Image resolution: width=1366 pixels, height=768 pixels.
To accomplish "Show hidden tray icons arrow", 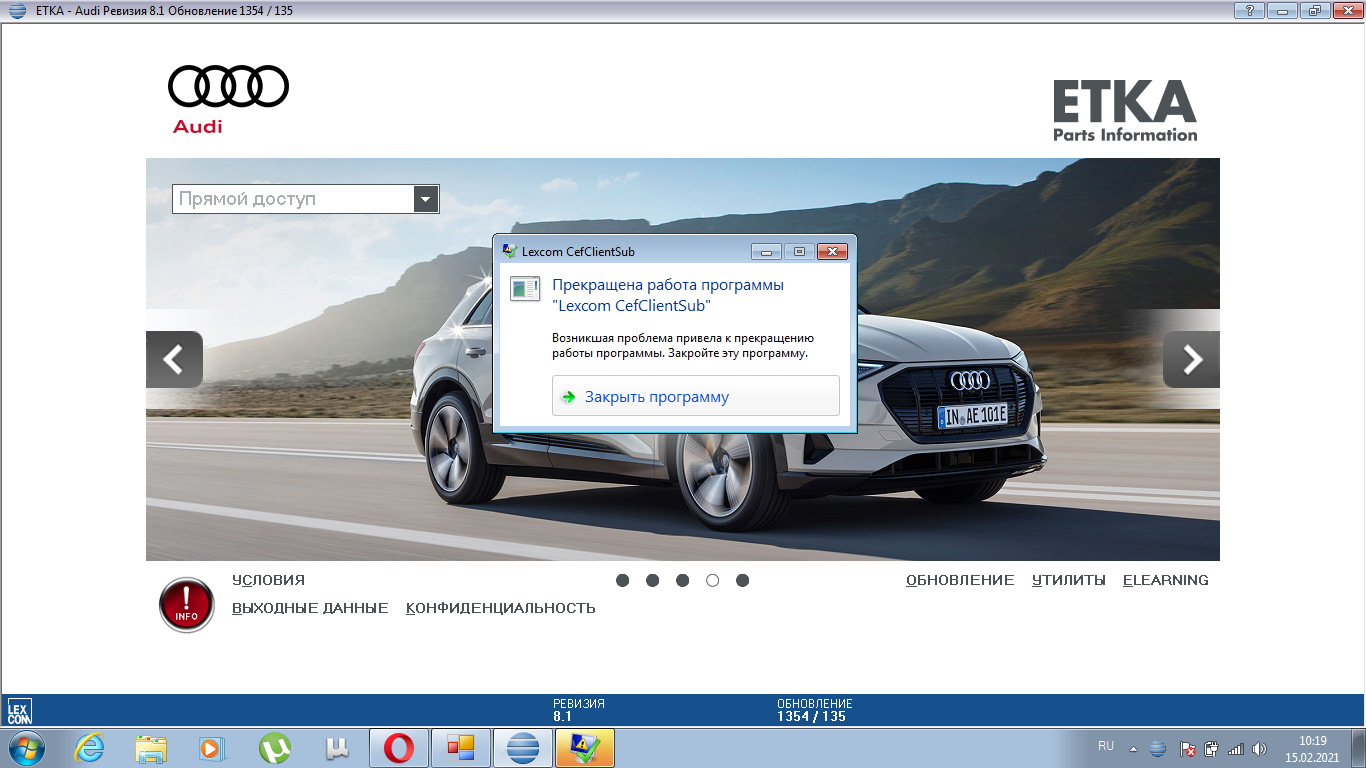I will [x=1133, y=748].
